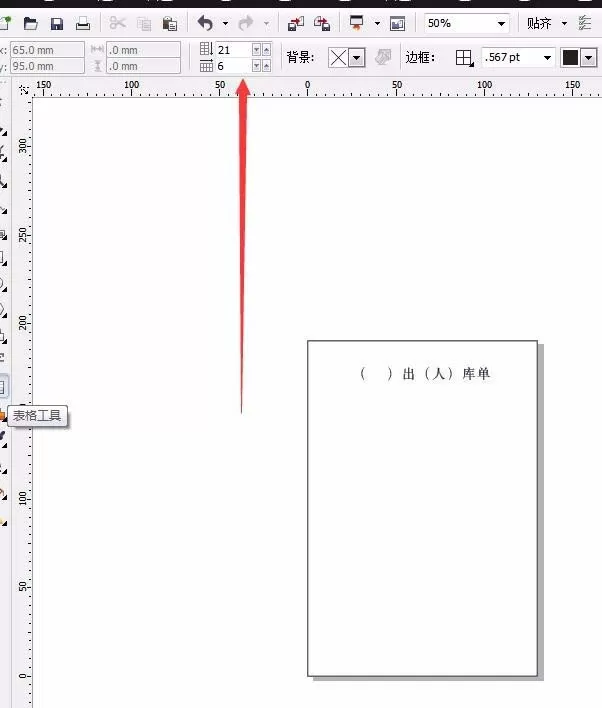This screenshot has width=602, height=708.
Task: Click the Cut scissors icon
Action: point(117,23)
